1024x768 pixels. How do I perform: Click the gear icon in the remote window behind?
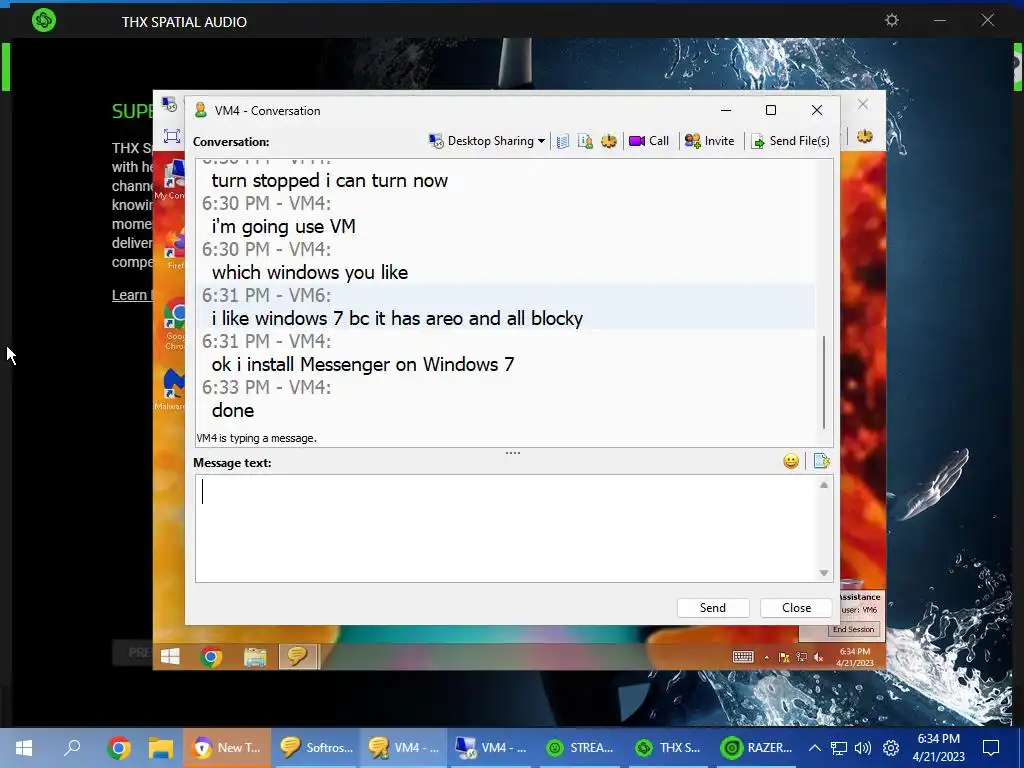click(x=865, y=136)
